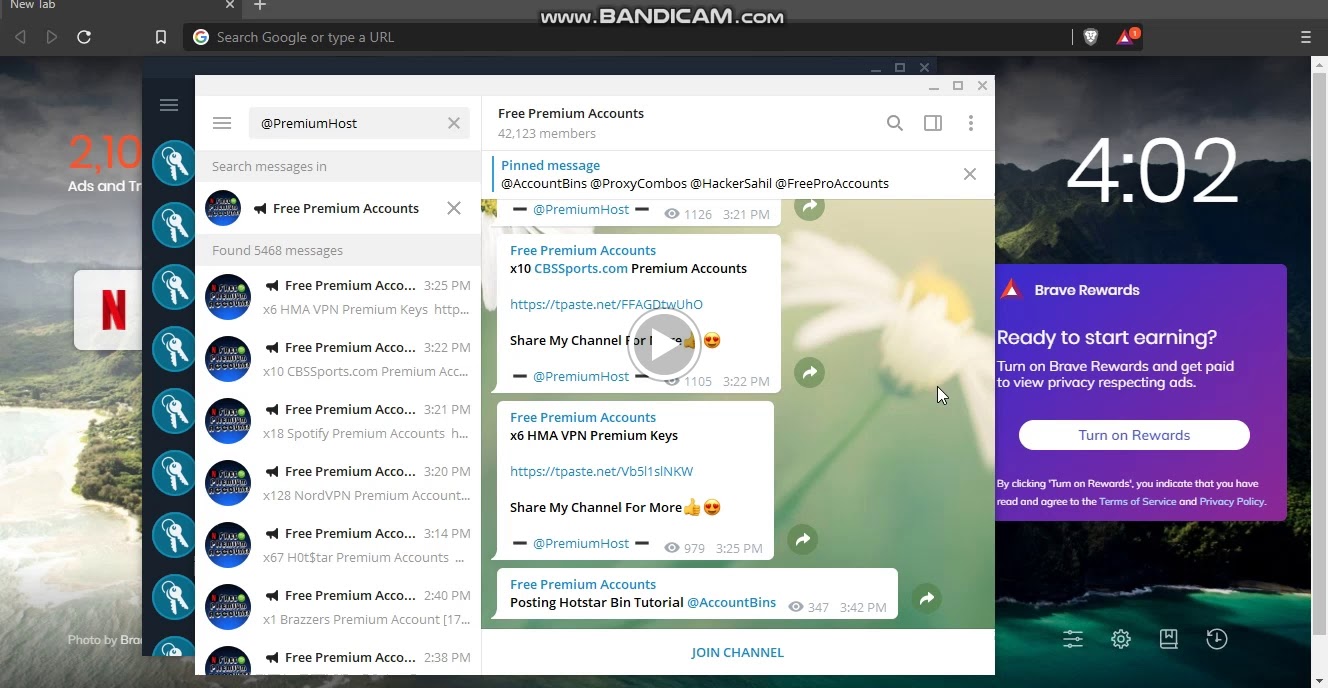Click the Found 5468 messages label

pyautogui.click(x=277, y=250)
